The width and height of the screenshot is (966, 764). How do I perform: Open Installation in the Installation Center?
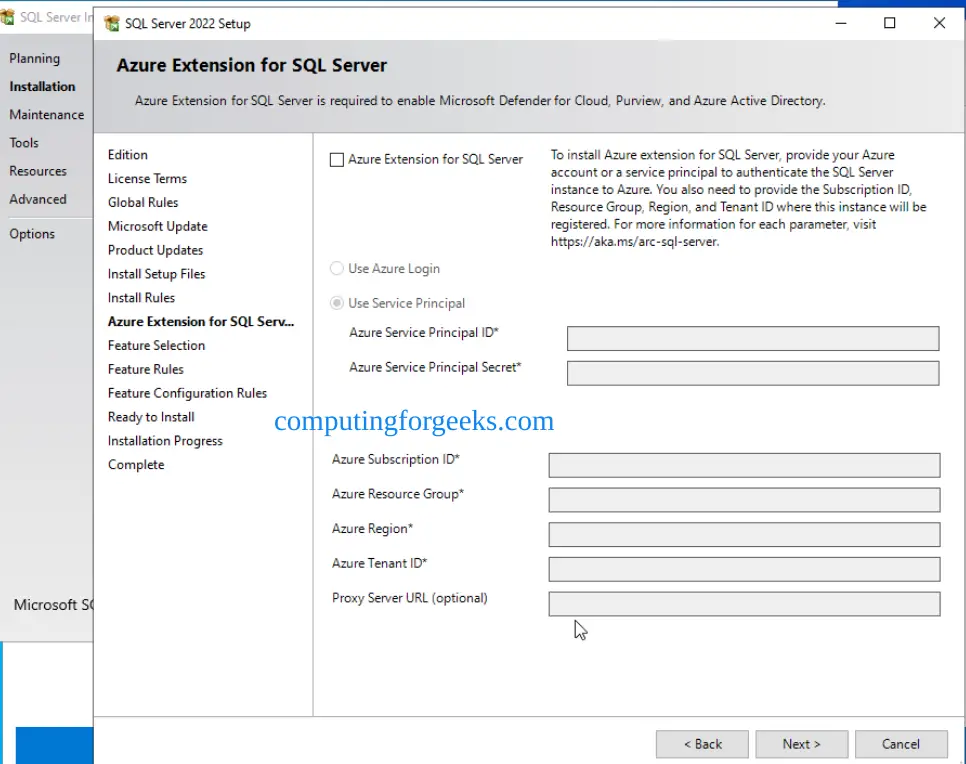(42, 87)
